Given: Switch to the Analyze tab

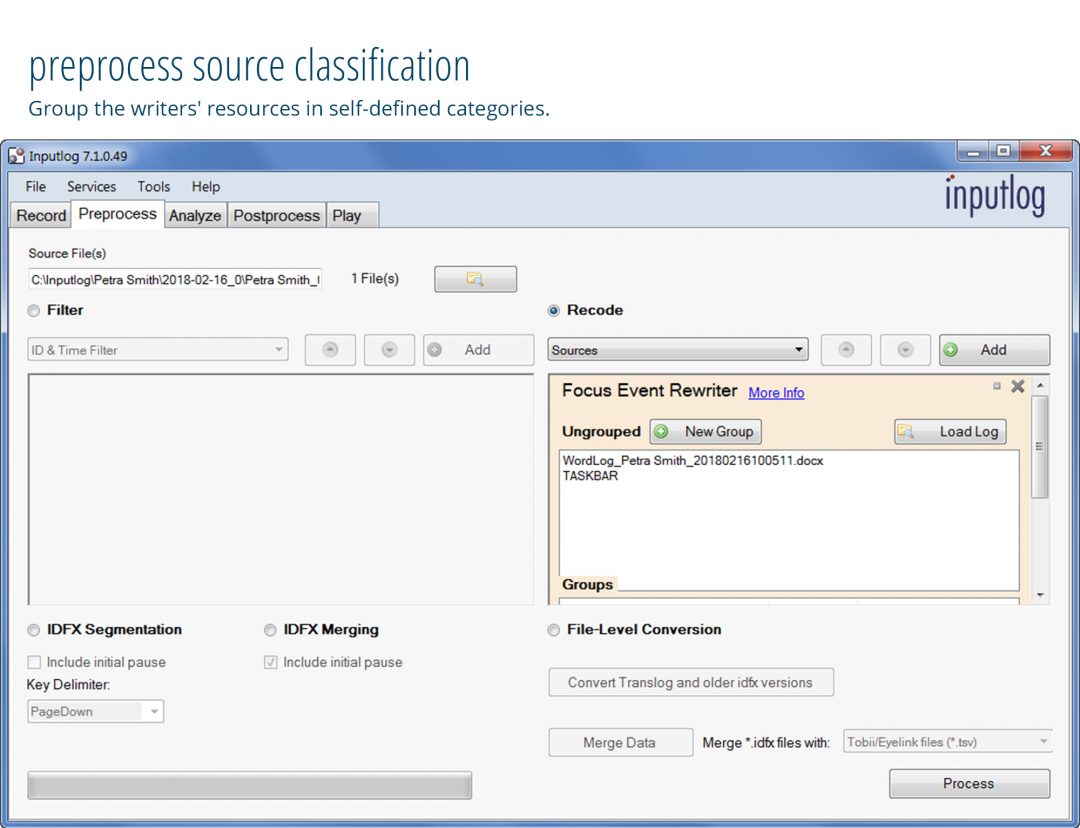Looking at the screenshot, I should coord(195,215).
